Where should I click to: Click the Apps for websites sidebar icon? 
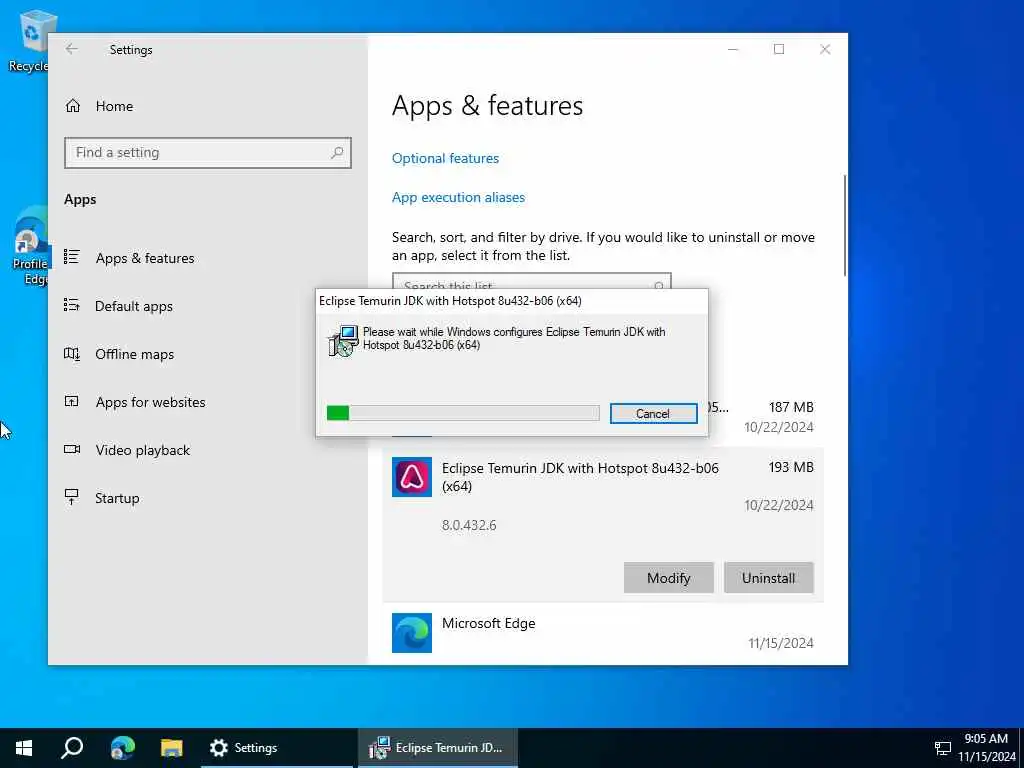click(72, 402)
